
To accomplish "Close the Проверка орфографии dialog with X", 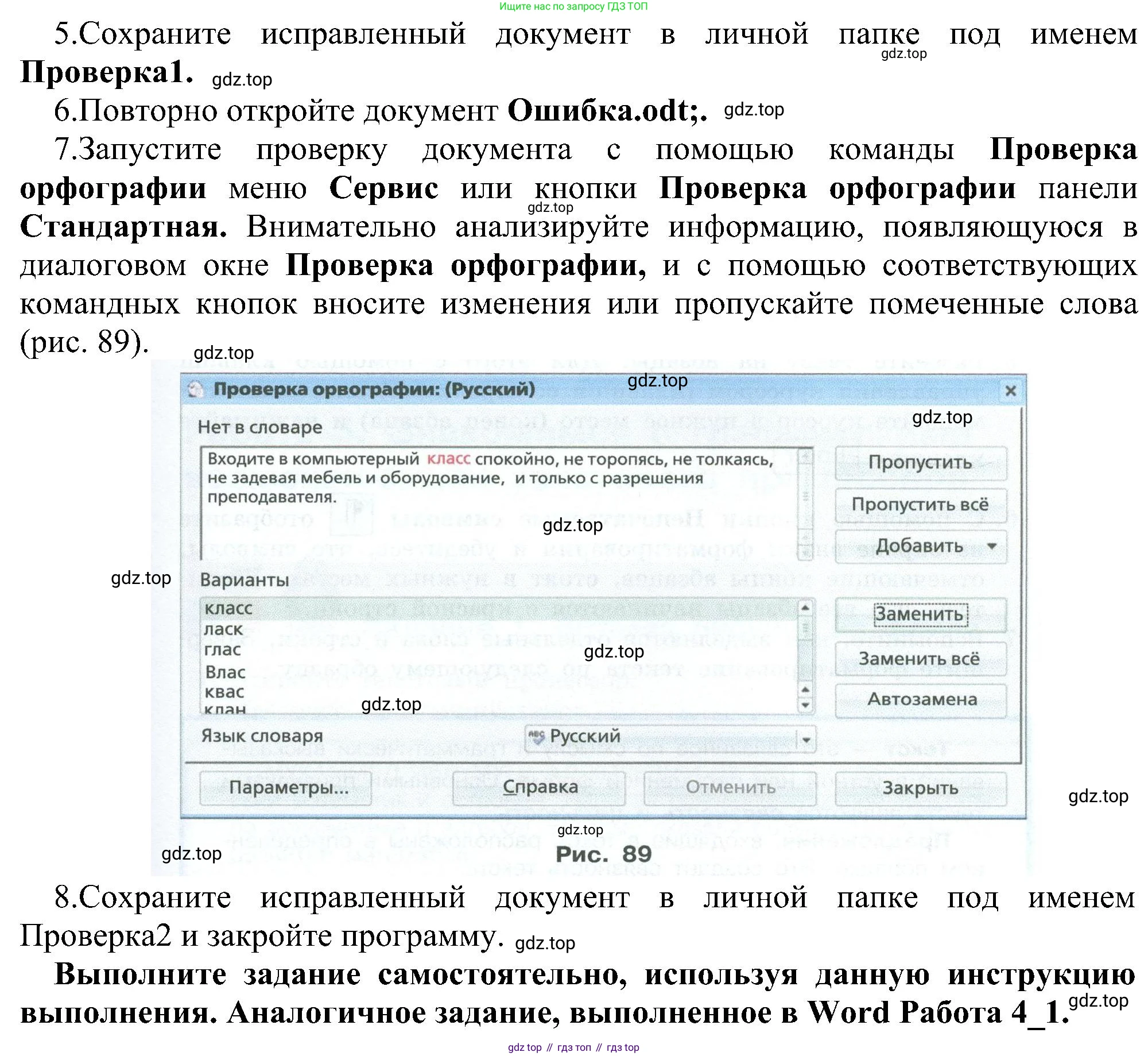I will (x=1010, y=391).
